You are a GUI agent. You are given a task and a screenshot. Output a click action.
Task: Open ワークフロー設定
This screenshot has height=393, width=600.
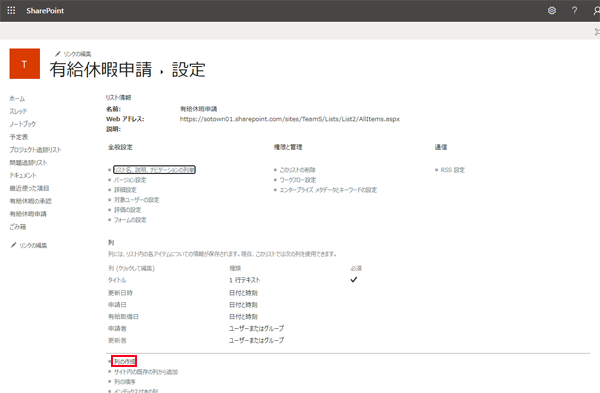[298, 180]
